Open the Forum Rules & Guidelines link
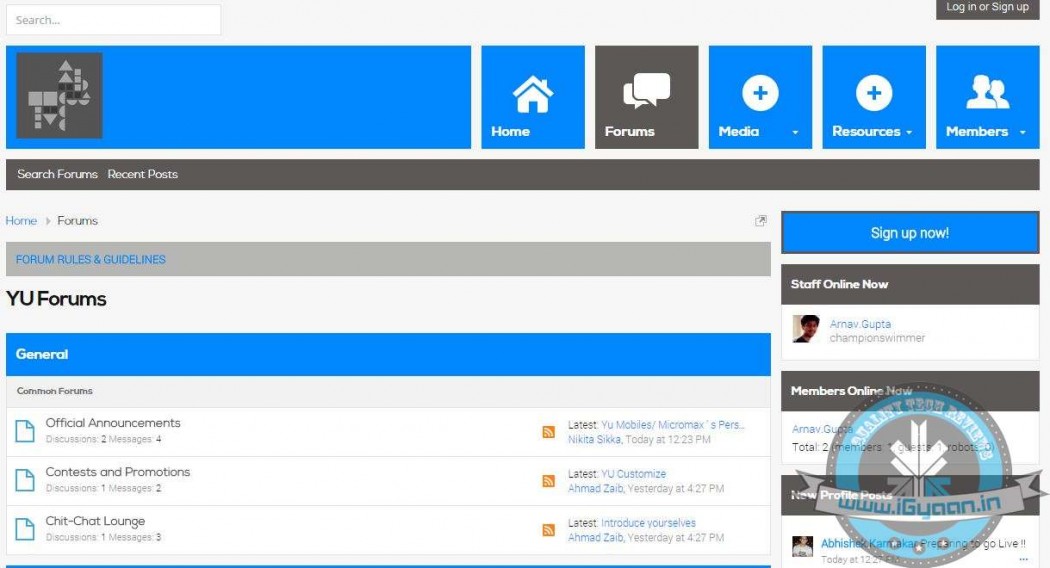The width and height of the screenshot is (1050, 568). pyautogui.click(x=91, y=259)
